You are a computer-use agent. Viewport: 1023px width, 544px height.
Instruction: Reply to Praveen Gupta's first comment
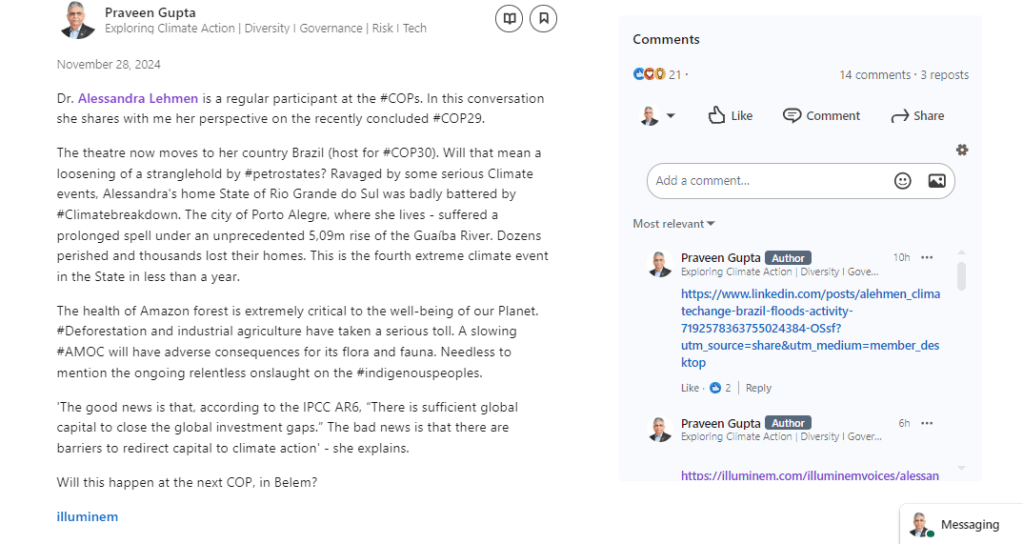(759, 388)
